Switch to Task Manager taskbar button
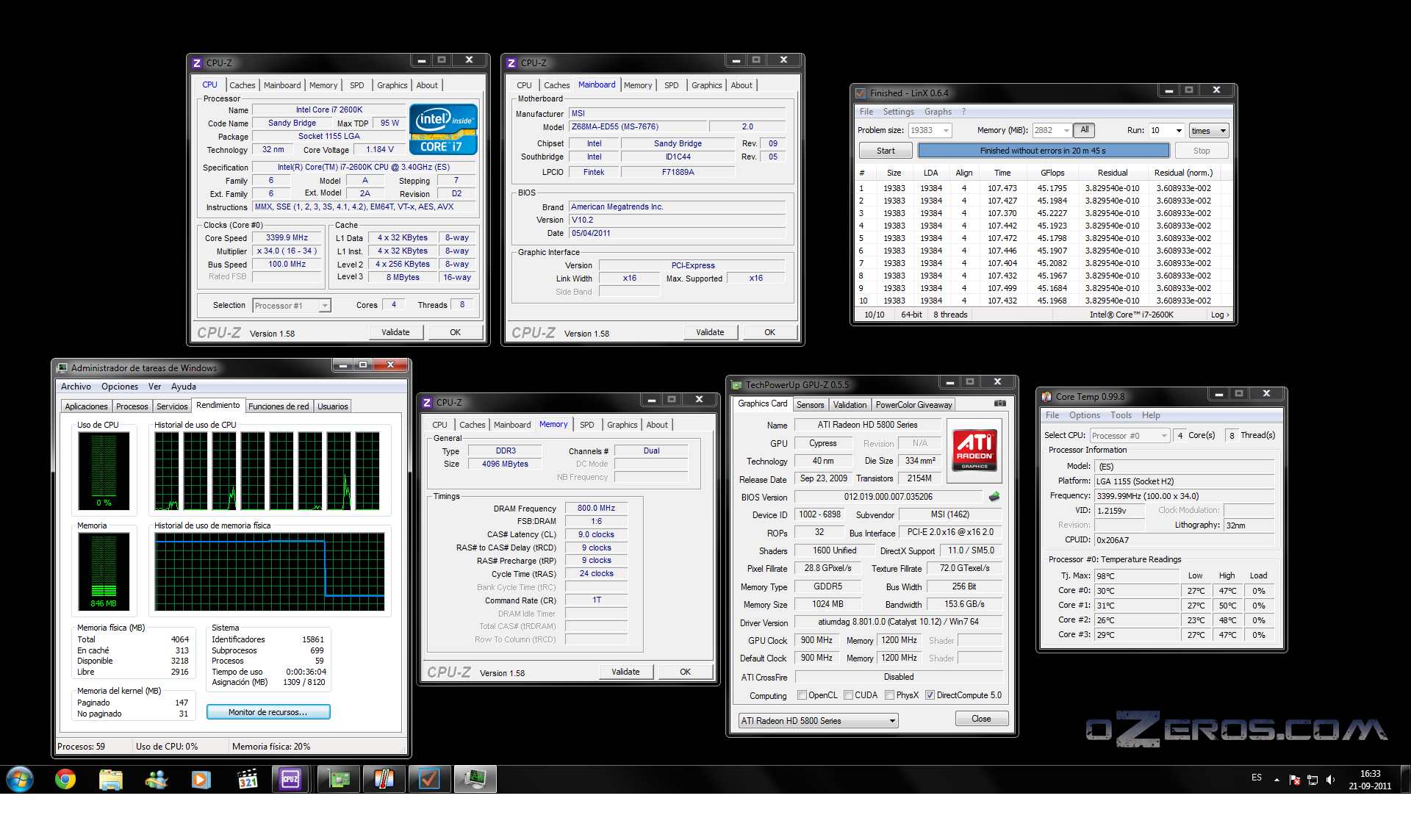The height and width of the screenshot is (840, 1411). (475, 779)
